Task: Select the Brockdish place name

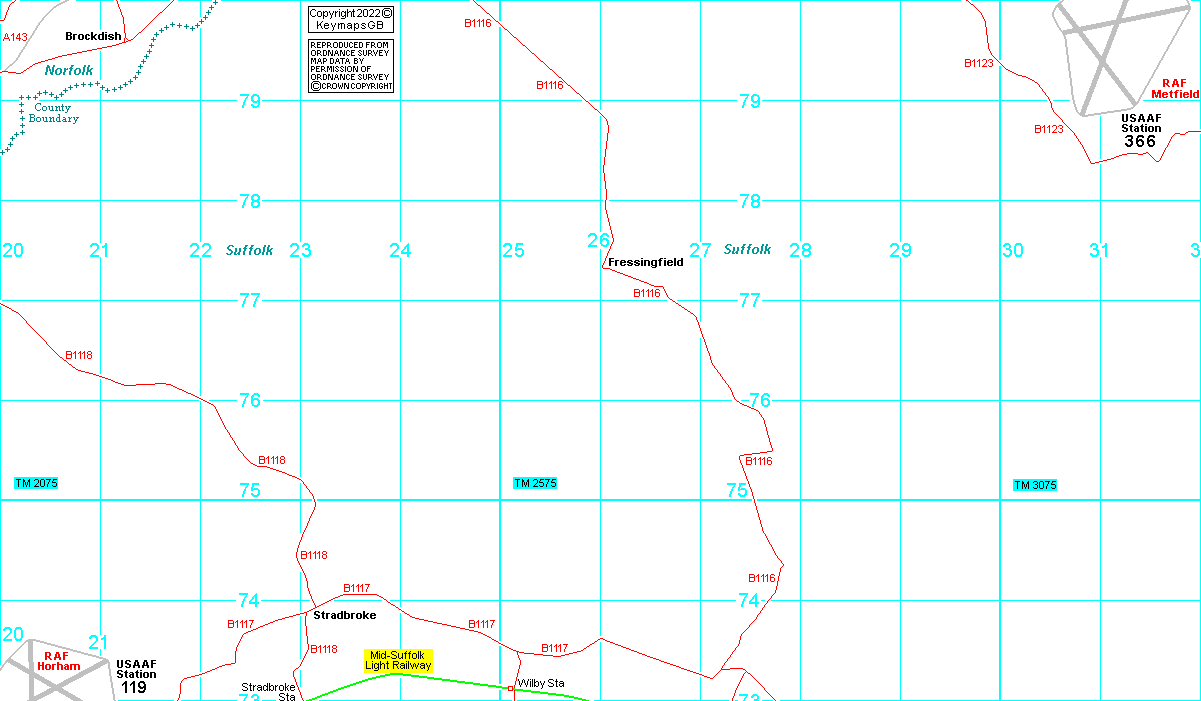Action: [93, 36]
